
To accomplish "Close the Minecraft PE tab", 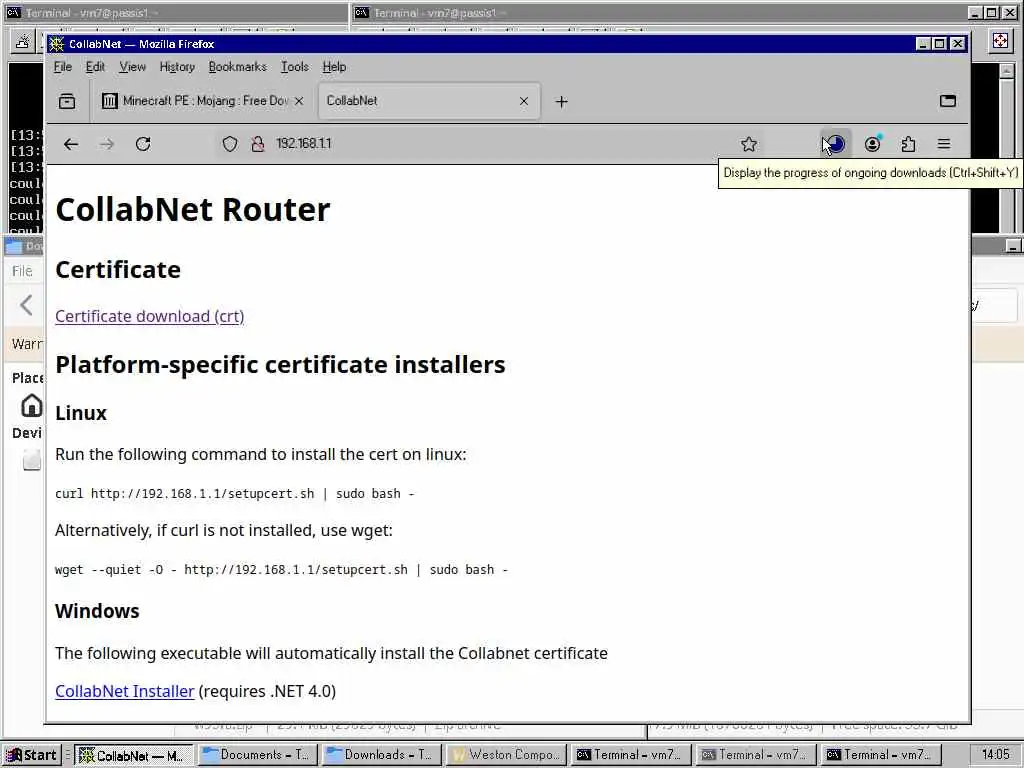I will coord(298,101).
